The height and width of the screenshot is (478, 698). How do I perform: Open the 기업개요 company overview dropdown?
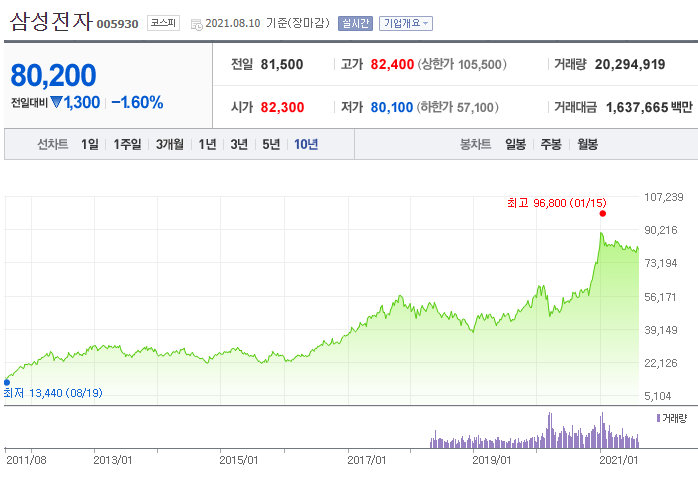point(406,23)
